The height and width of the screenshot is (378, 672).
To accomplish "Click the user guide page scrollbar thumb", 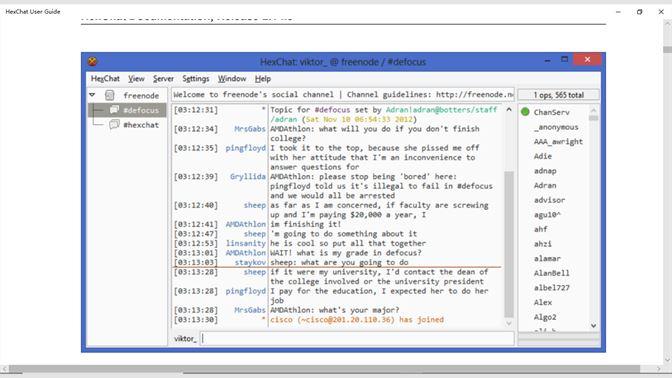I will [667, 50].
